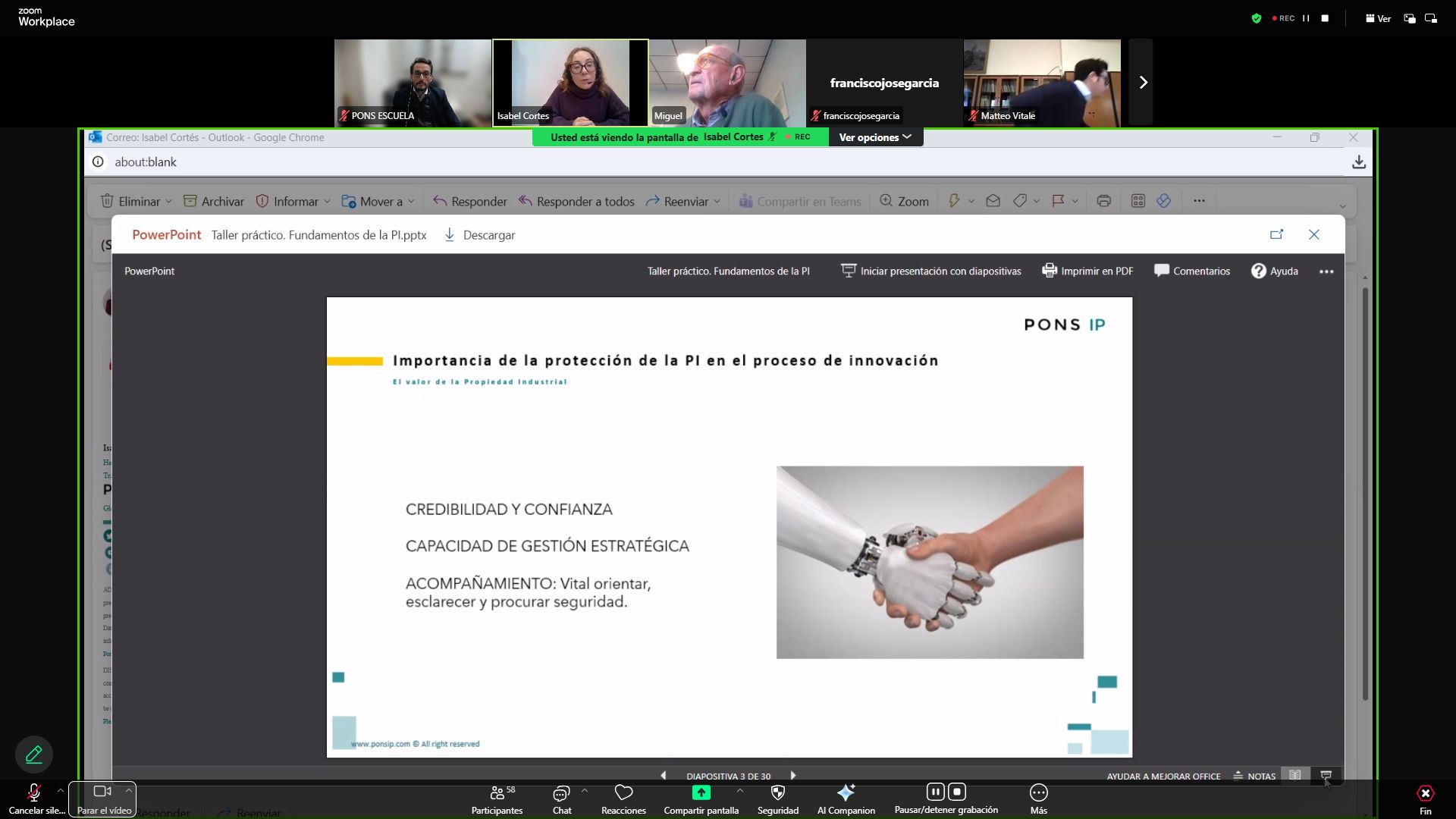Click the annotation pencil icon
The image size is (1456, 819).
(x=34, y=755)
